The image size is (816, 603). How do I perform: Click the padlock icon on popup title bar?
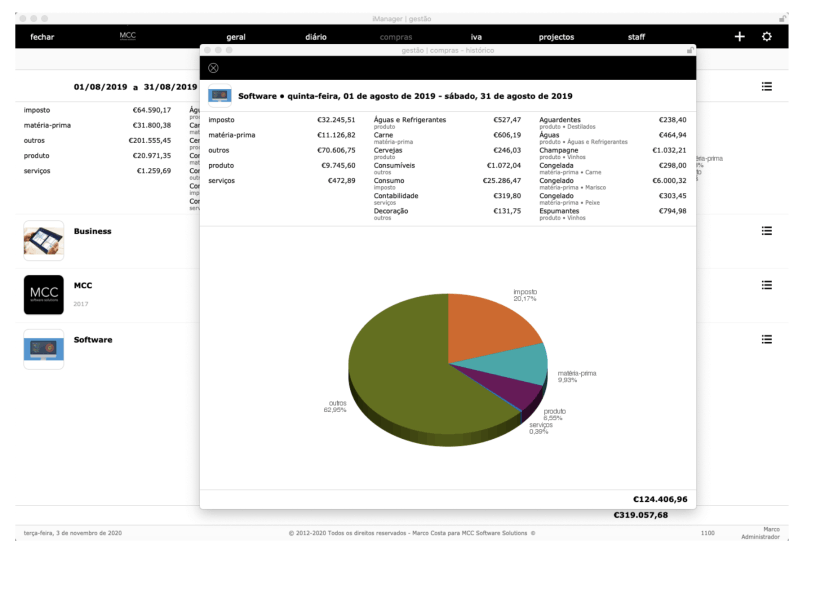[x=688, y=50]
